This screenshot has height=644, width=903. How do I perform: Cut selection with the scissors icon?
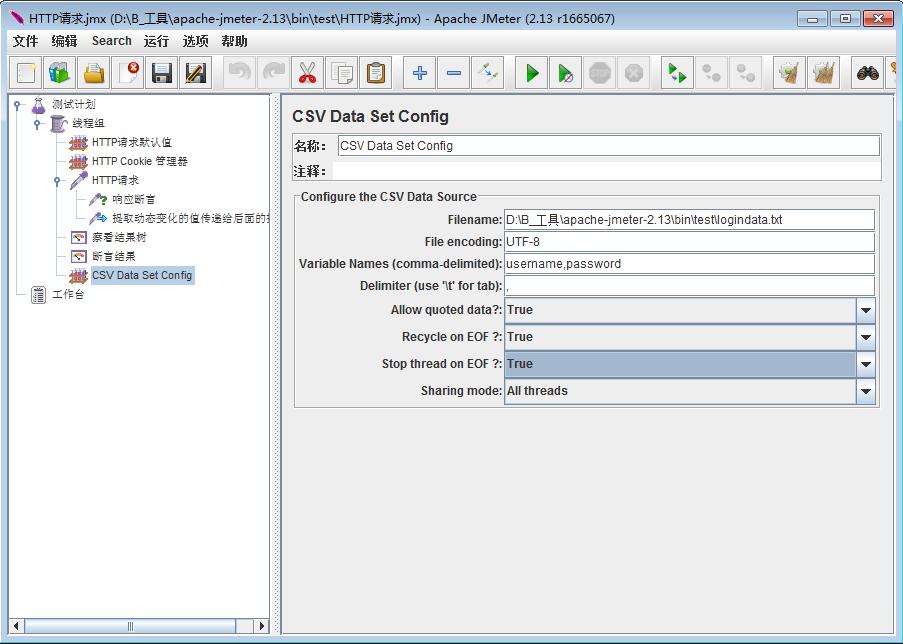(308, 73)
